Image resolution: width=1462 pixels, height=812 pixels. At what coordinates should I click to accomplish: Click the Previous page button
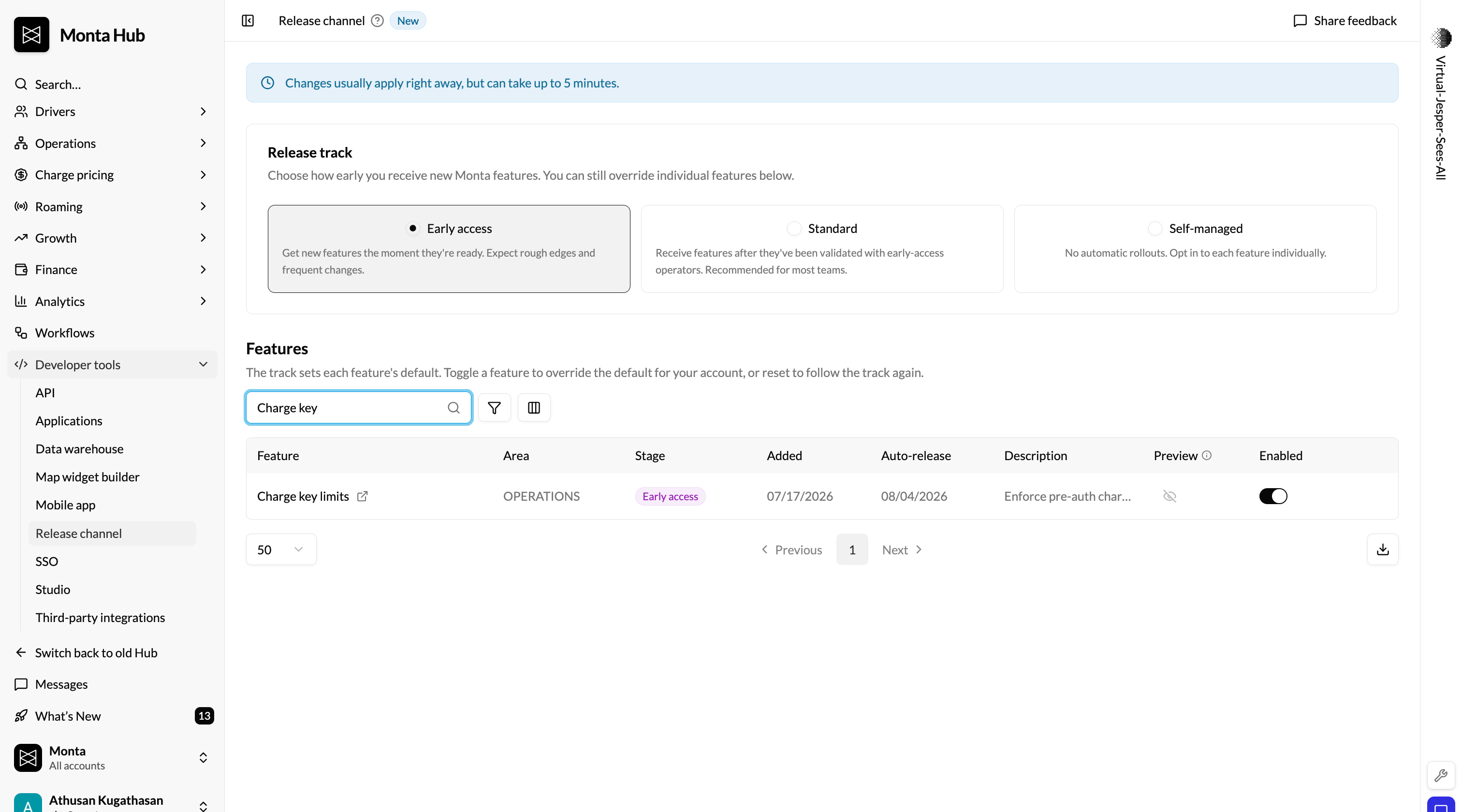click(x=791, y=549)
